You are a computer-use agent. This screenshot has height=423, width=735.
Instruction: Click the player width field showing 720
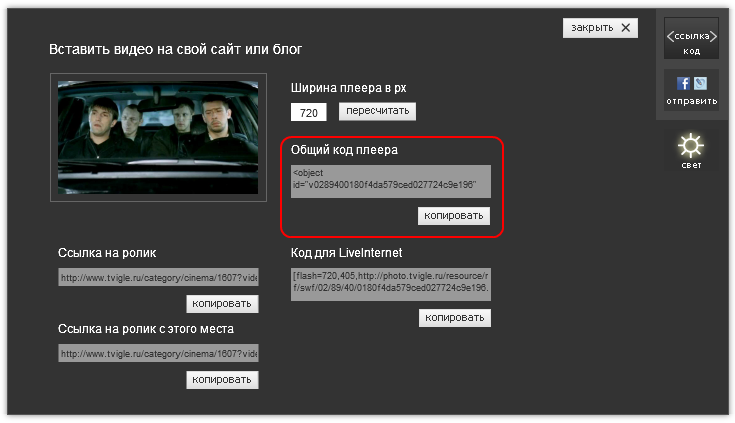tap(308, 113)
